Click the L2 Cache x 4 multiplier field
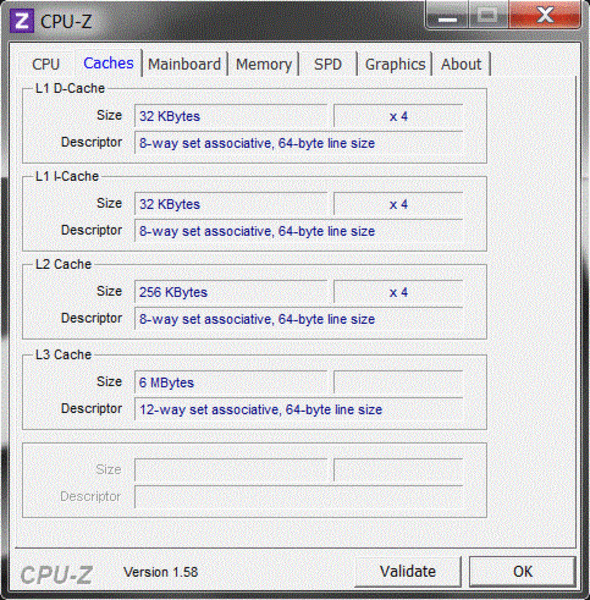Viewport: 590px width, 600px height. 398,292
